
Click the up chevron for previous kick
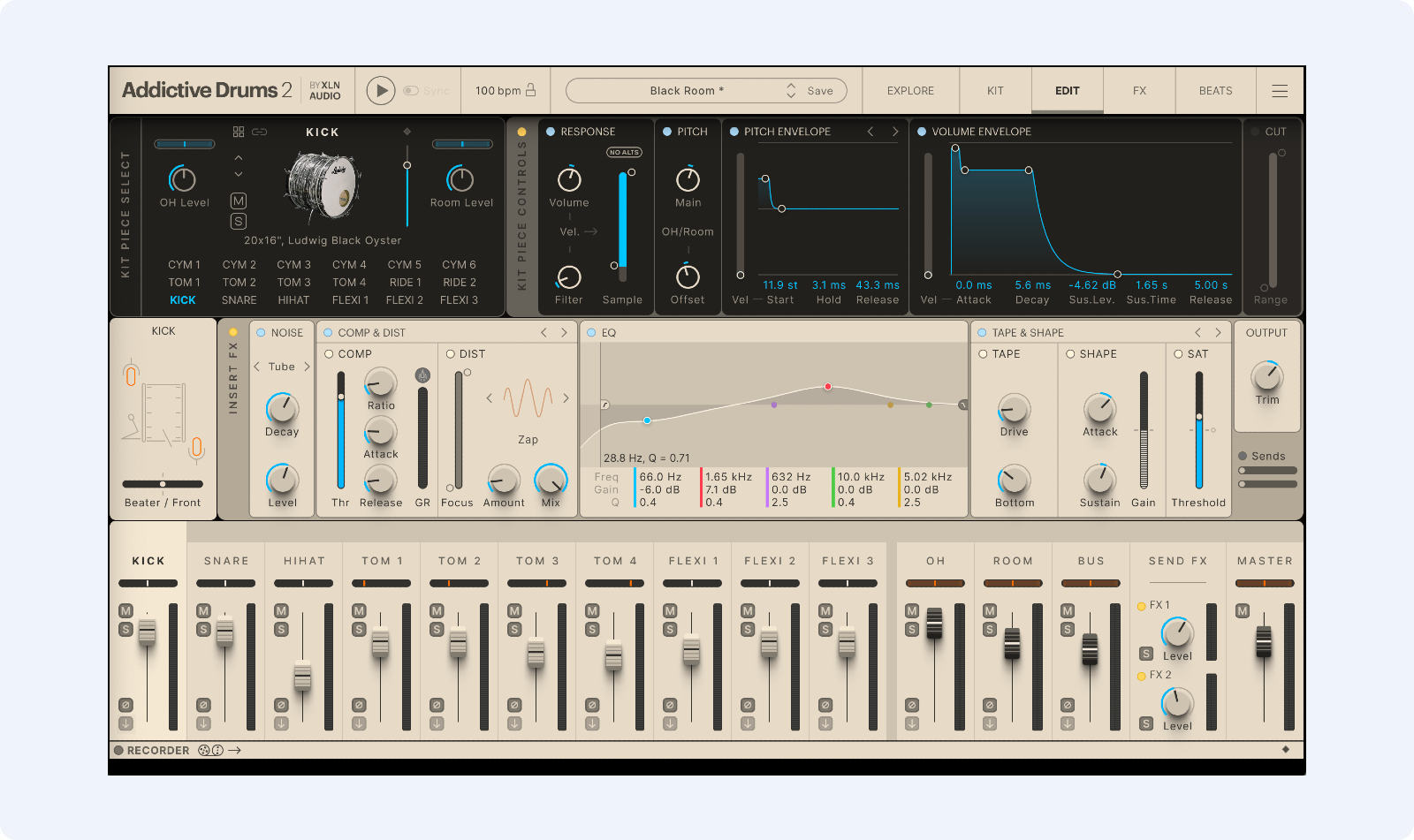(x=239, y=158)
